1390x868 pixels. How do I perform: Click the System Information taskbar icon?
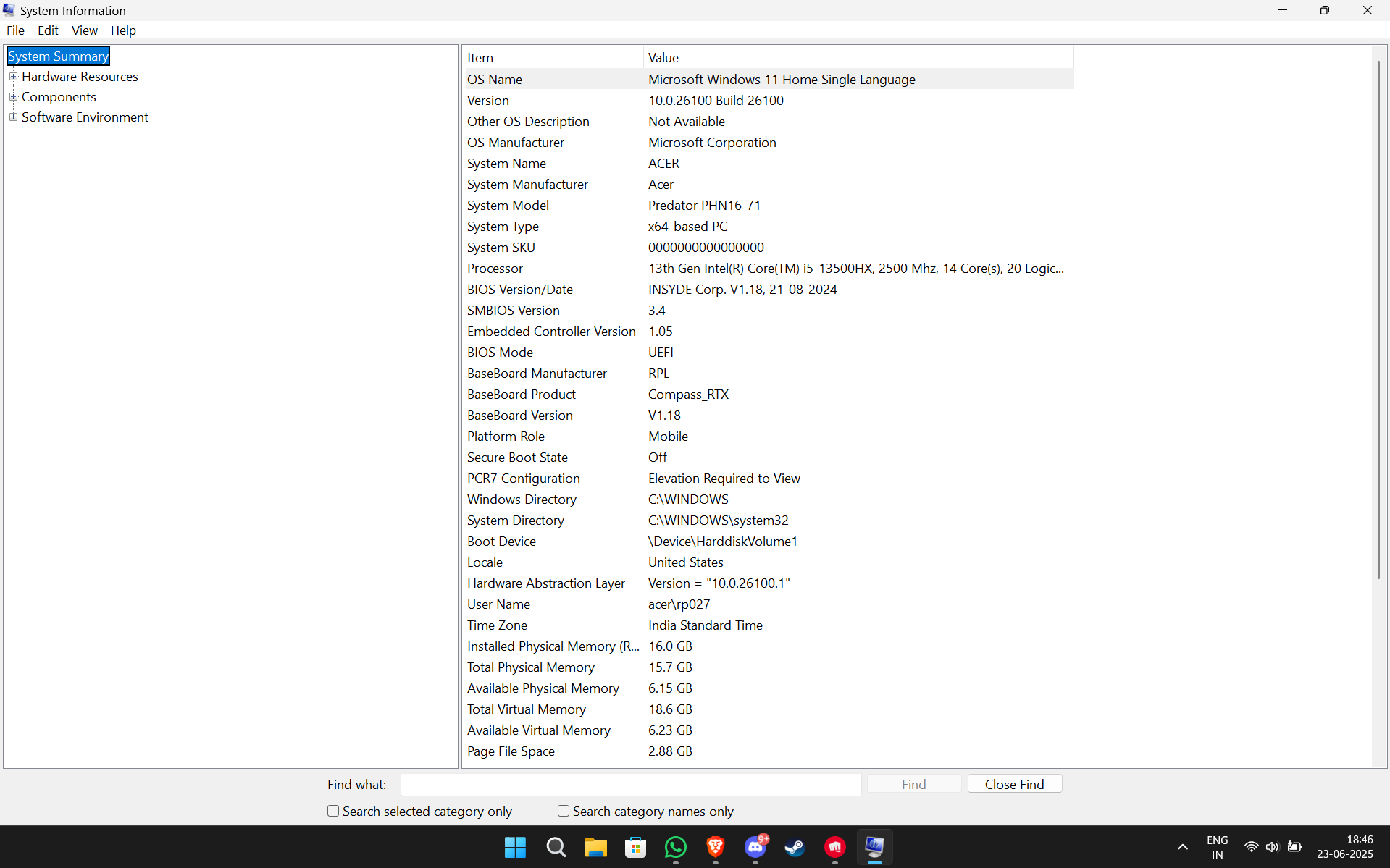click(874, 847)
